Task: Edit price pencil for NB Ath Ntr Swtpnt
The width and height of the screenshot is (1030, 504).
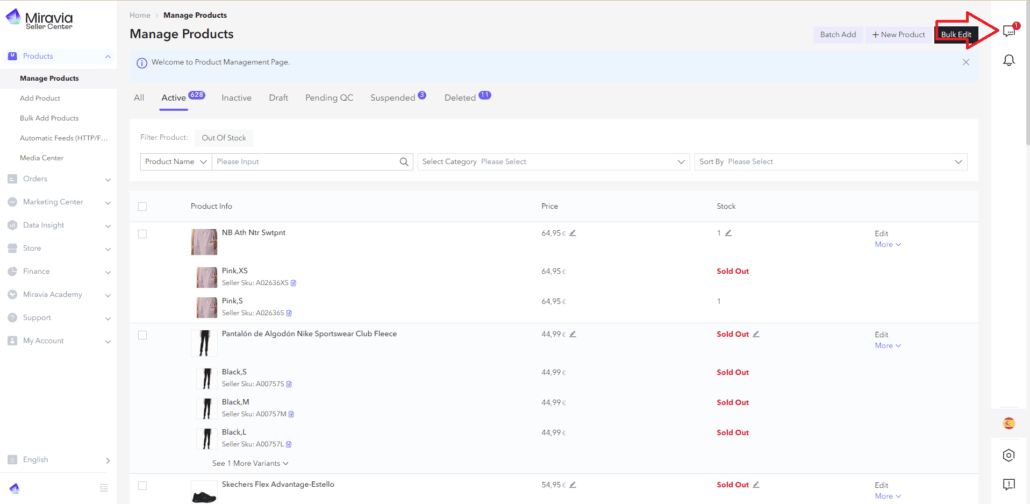Action: point(573,233)
